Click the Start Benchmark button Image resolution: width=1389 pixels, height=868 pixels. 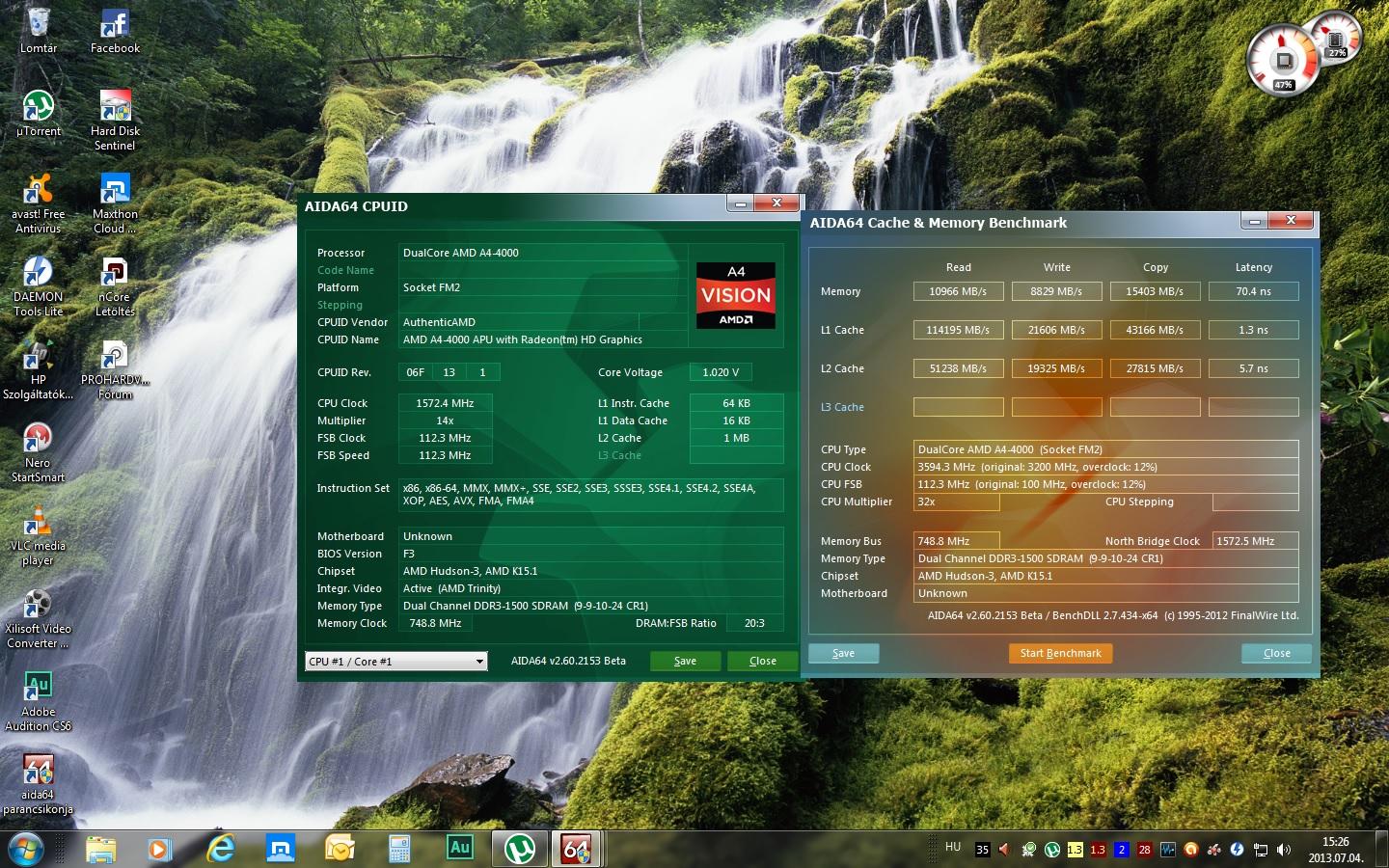click(x=1060, y=653)
